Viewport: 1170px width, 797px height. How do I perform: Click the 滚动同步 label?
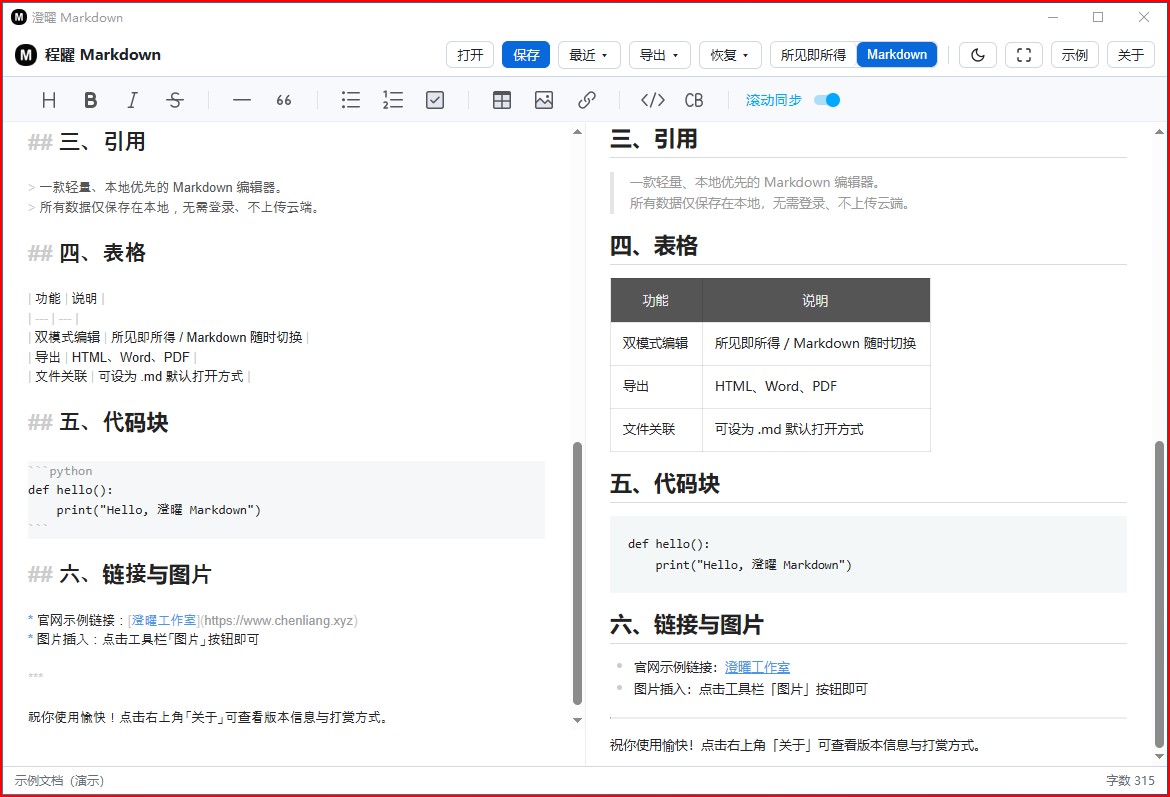point(774,100)
